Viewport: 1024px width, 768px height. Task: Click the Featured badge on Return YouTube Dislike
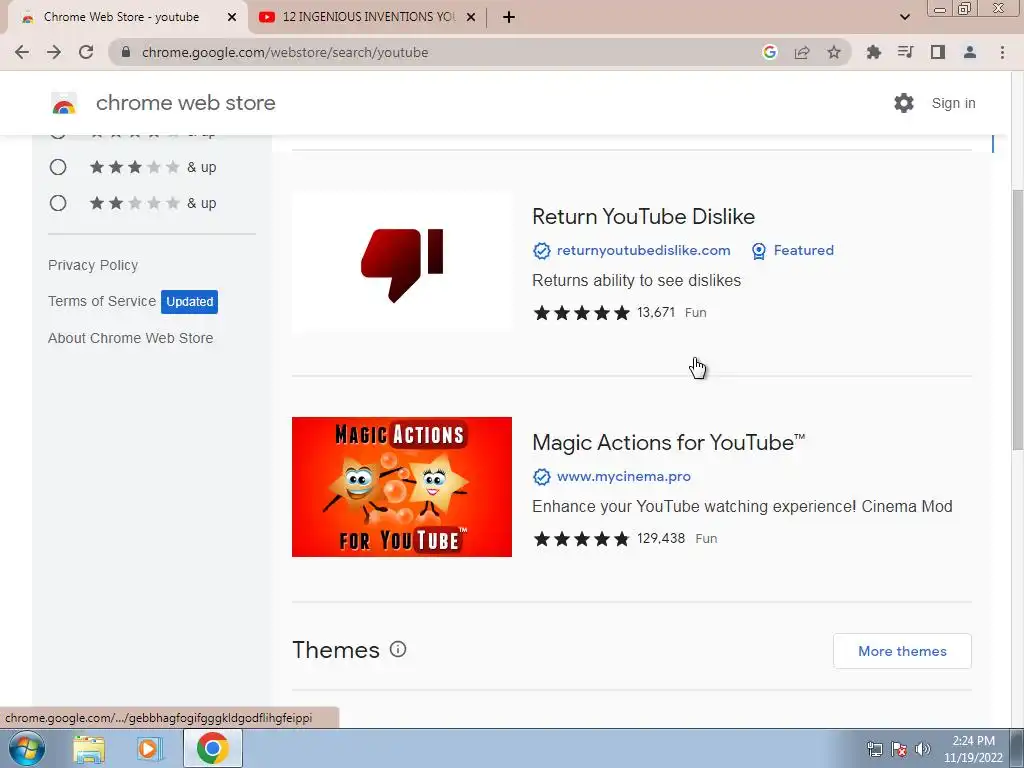pyautogui.click(x=793, y=251)
